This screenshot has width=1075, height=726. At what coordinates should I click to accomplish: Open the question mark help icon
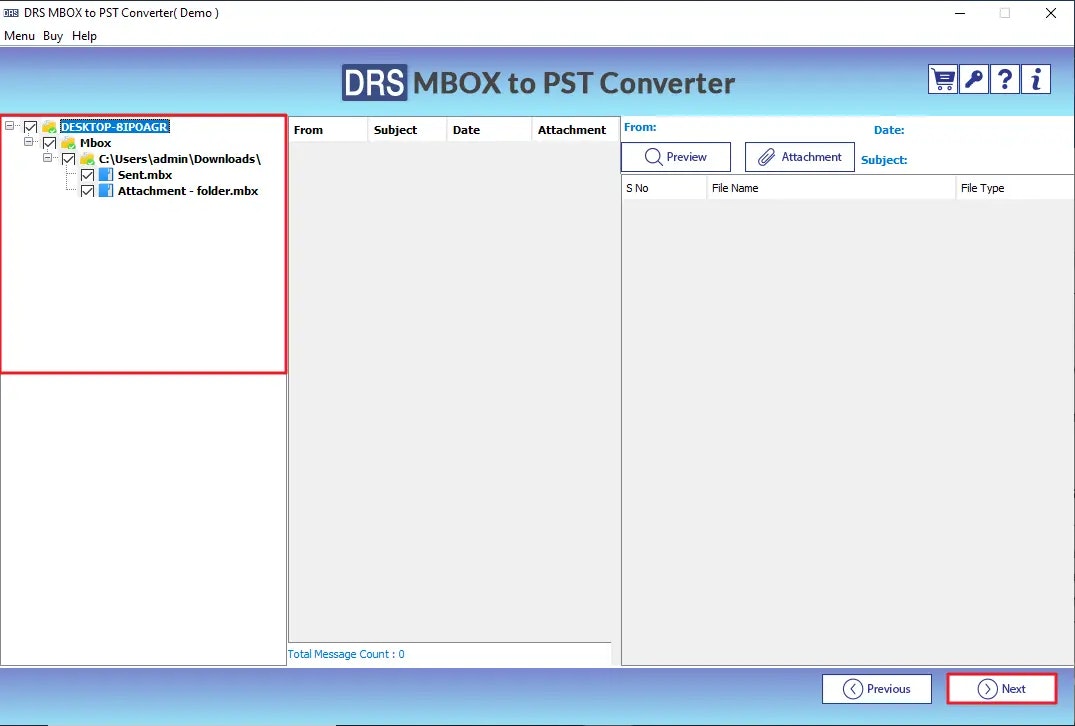pyautogui.click(x=1004, y=80)
